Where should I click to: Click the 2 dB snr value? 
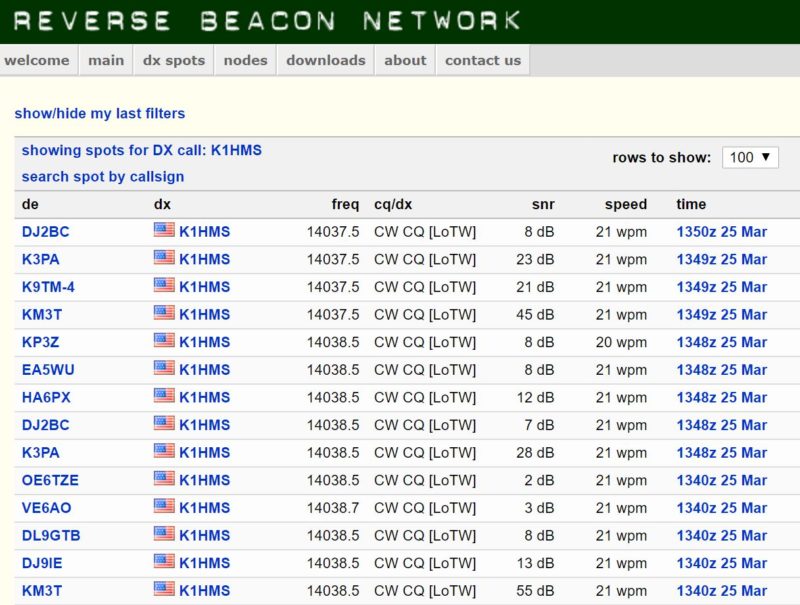coord(539,481)
